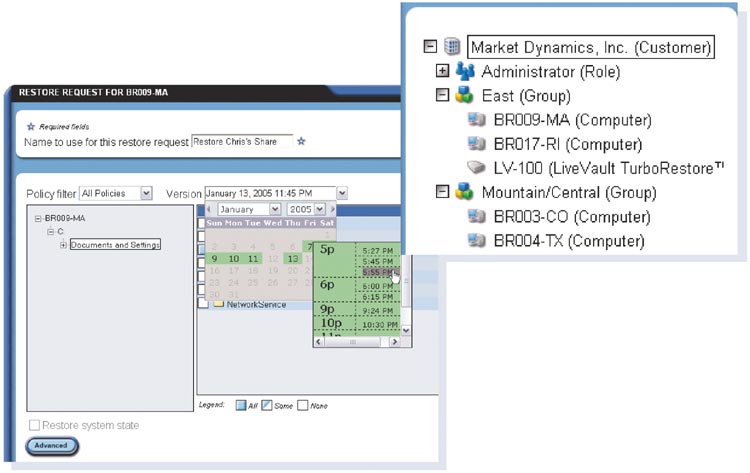
Task: Click the BR004-TX computer icon
Action: (477, 240)
